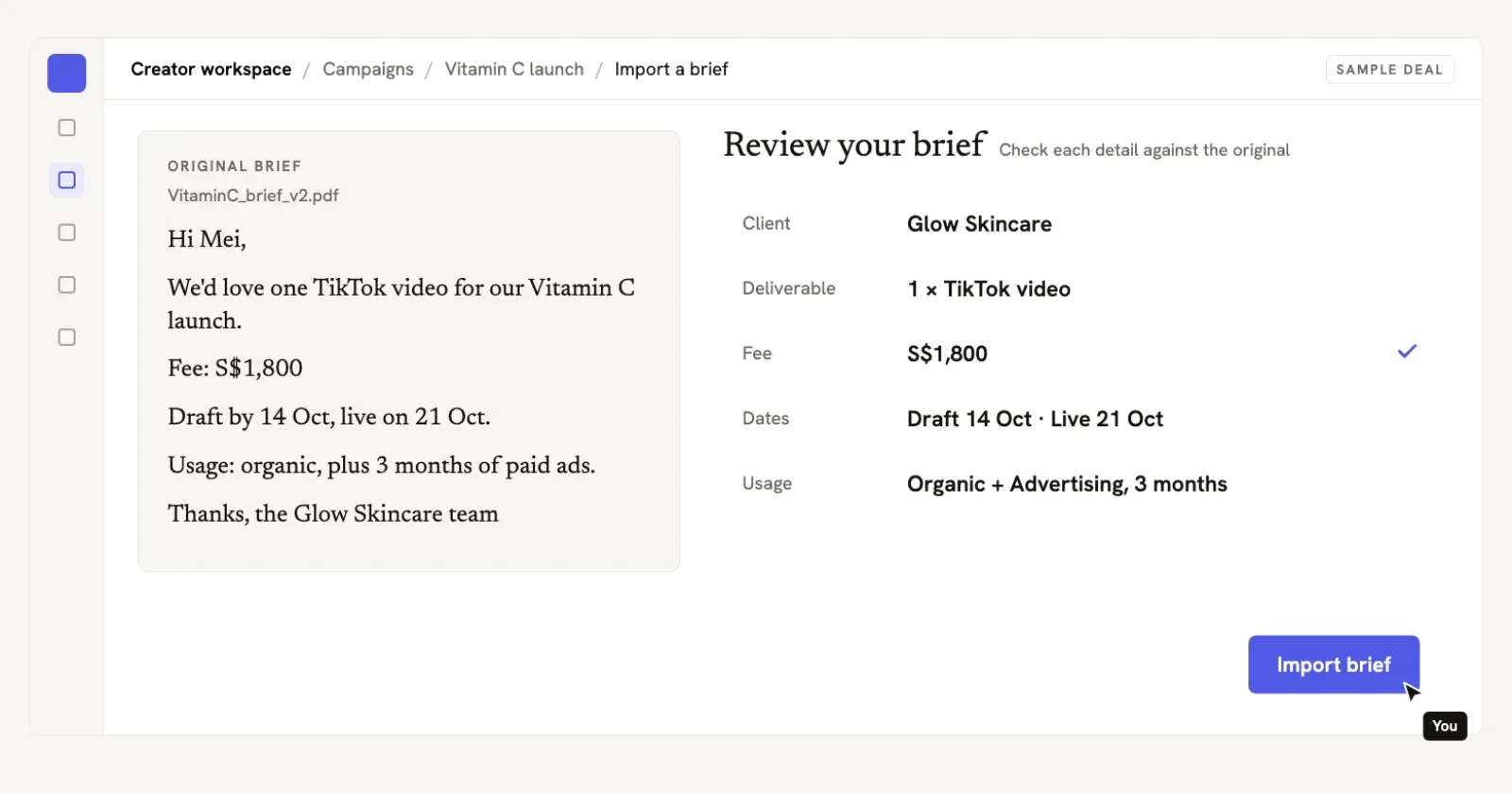Click the Review your brief heading
Viewport: 1512px width, 794px height.
[x=855, y=145]
